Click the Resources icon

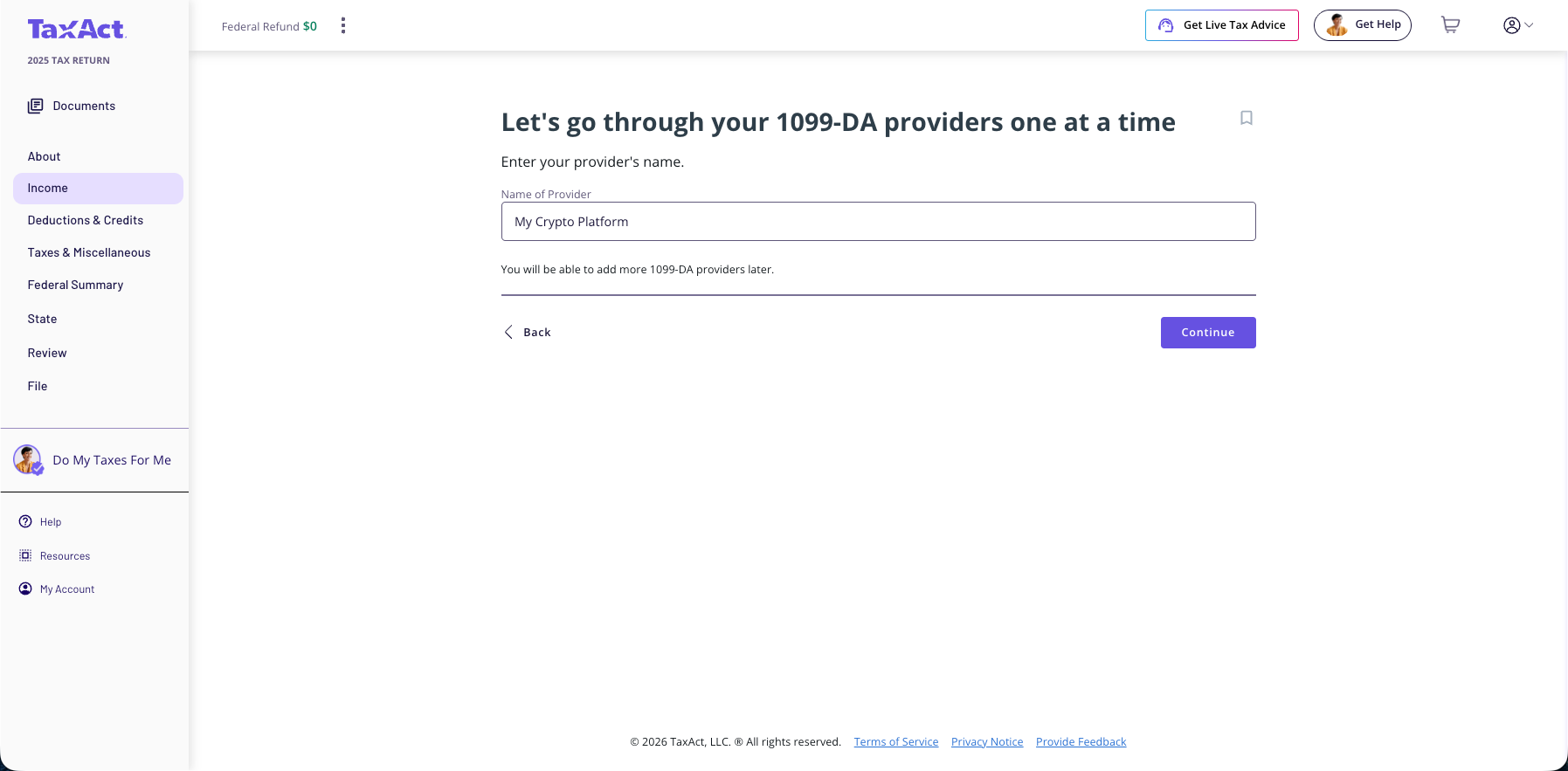25,555
